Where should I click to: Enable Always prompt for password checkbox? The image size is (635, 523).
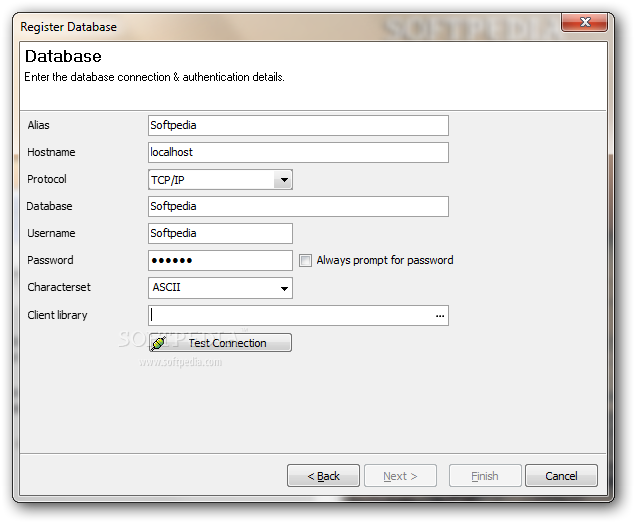[305, 260]
